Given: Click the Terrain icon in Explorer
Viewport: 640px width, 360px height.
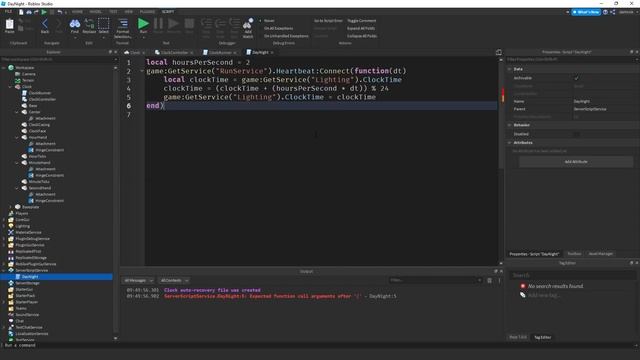Looking at the screenshot, I should 18,80.
